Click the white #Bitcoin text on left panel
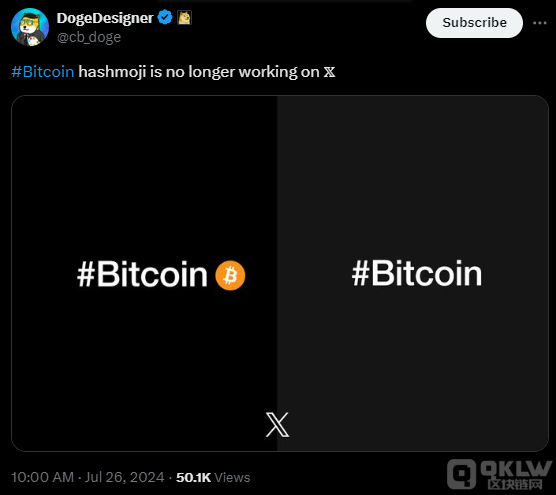Viewport: 556px width, 495px height. 142,274
